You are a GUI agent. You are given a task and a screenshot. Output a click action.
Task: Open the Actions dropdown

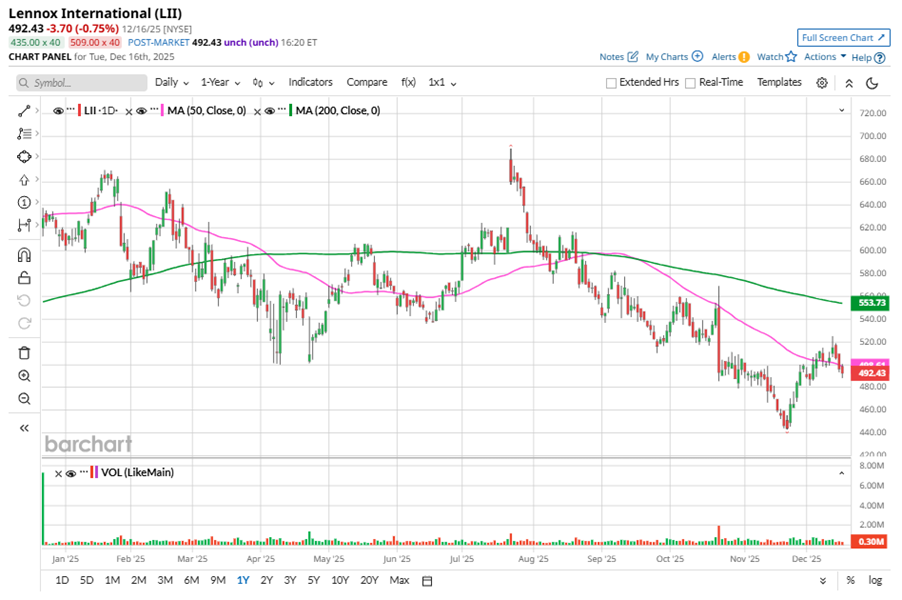pos(825,57)
